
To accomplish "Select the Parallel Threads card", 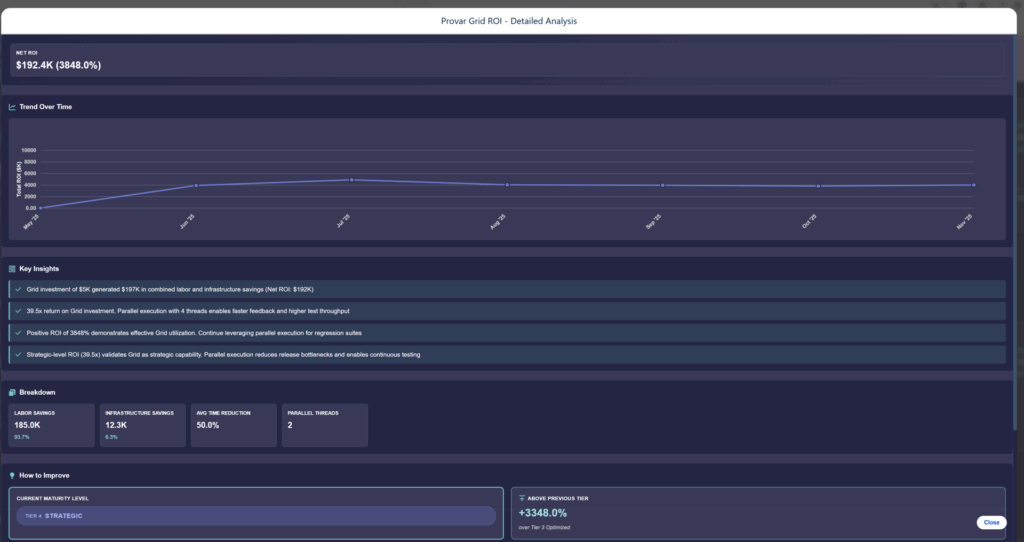I will [325, 425].
